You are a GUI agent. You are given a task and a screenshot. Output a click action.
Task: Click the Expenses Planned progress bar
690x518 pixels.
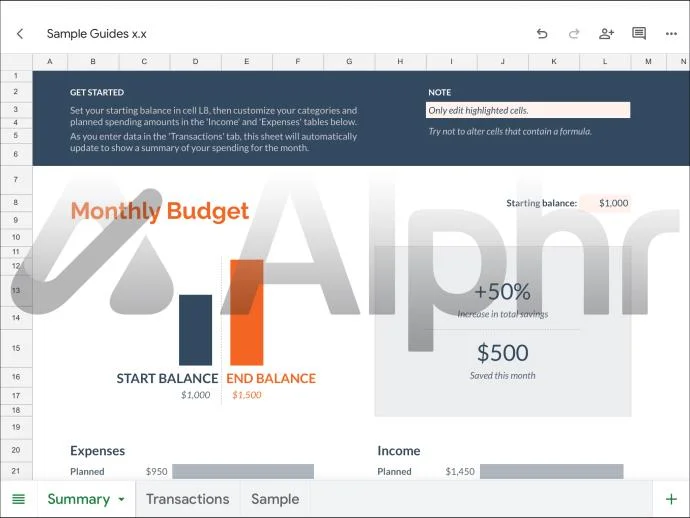click(243, 471)
